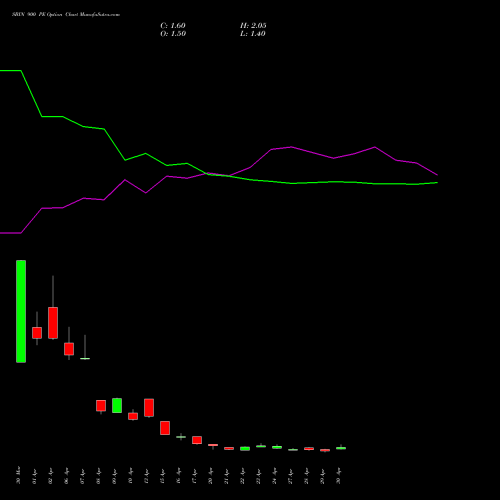Click the opening price value O: 1.50
Viewport: 500px width, 500px height.
[173, 34]
